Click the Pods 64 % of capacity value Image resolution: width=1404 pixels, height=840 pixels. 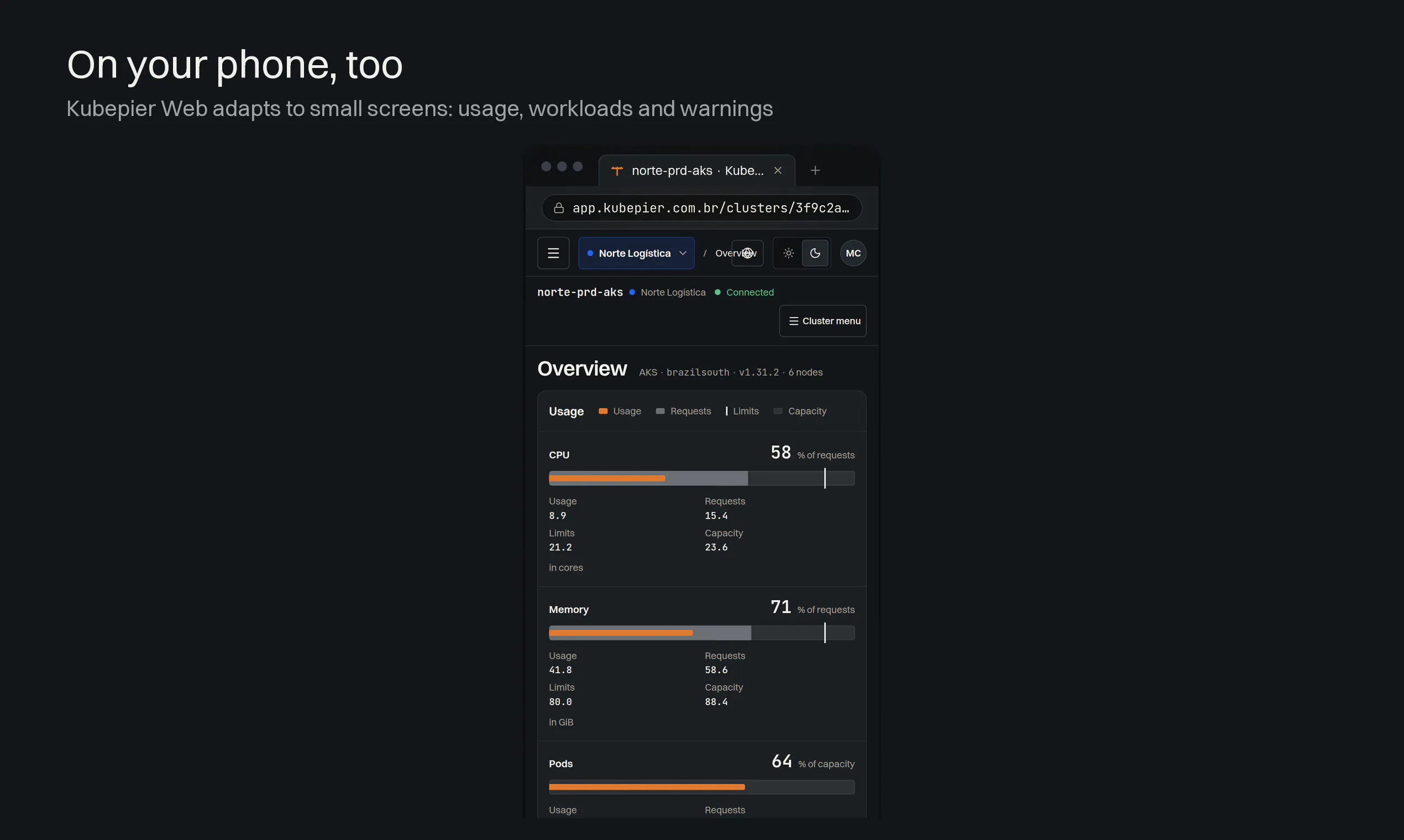coord(813,762)
